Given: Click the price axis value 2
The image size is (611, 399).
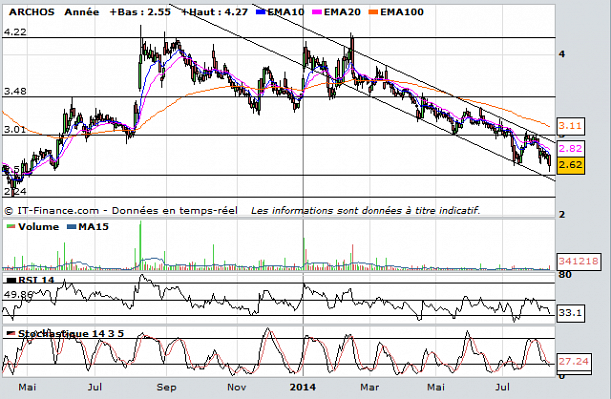Looking at the screenshot, I should (x=562, y=215).
